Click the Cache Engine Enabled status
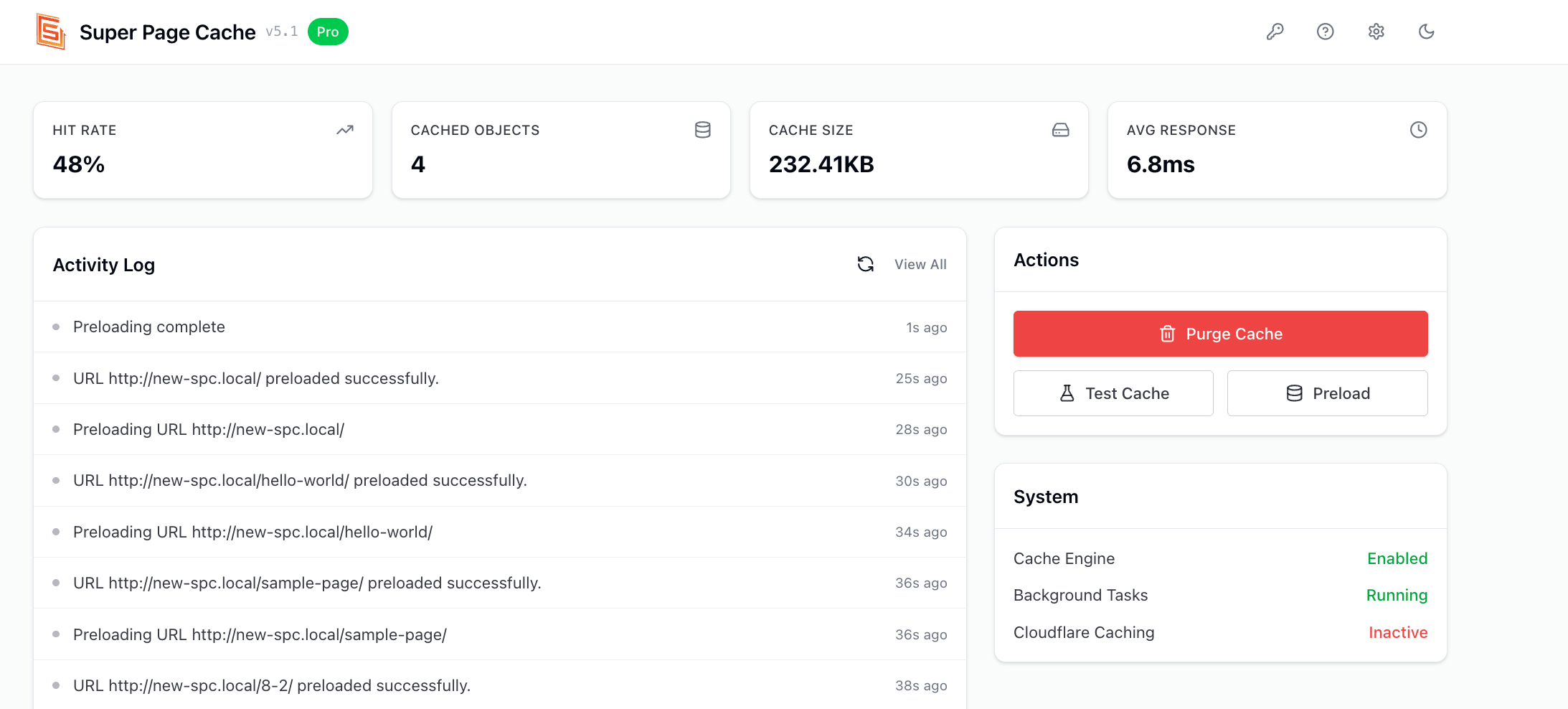This screenshot has width=1568, height=709. click(x=1397, y=558)
